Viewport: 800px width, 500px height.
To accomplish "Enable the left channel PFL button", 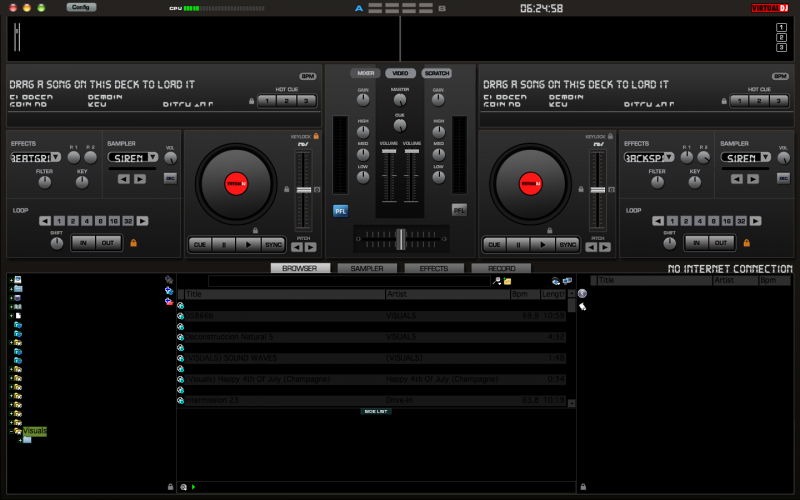I will (340, 210).
